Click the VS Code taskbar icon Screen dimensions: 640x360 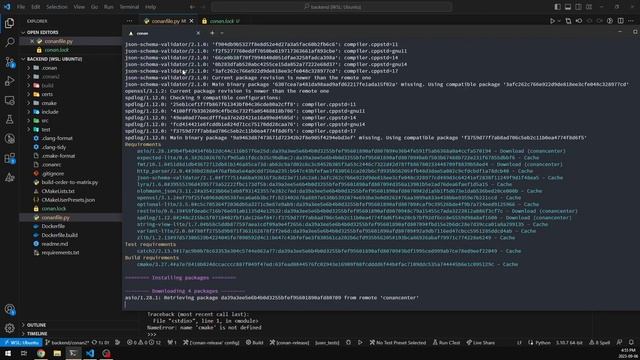click(90, 353)
